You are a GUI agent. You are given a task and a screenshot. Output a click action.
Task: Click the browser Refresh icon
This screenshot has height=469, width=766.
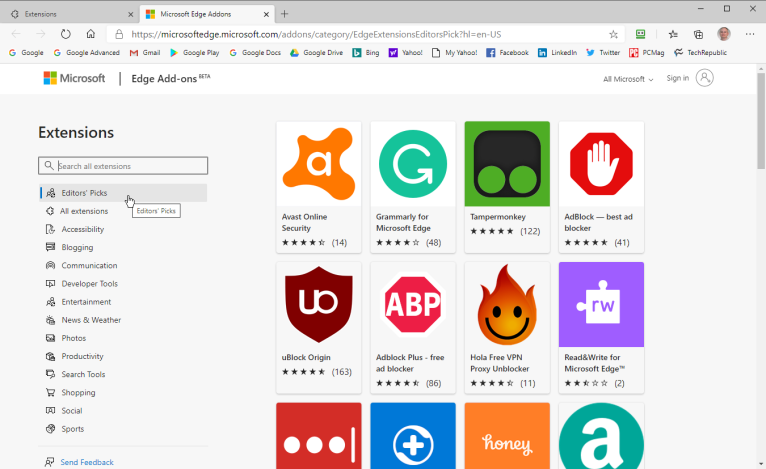click(x=65, y=34)
